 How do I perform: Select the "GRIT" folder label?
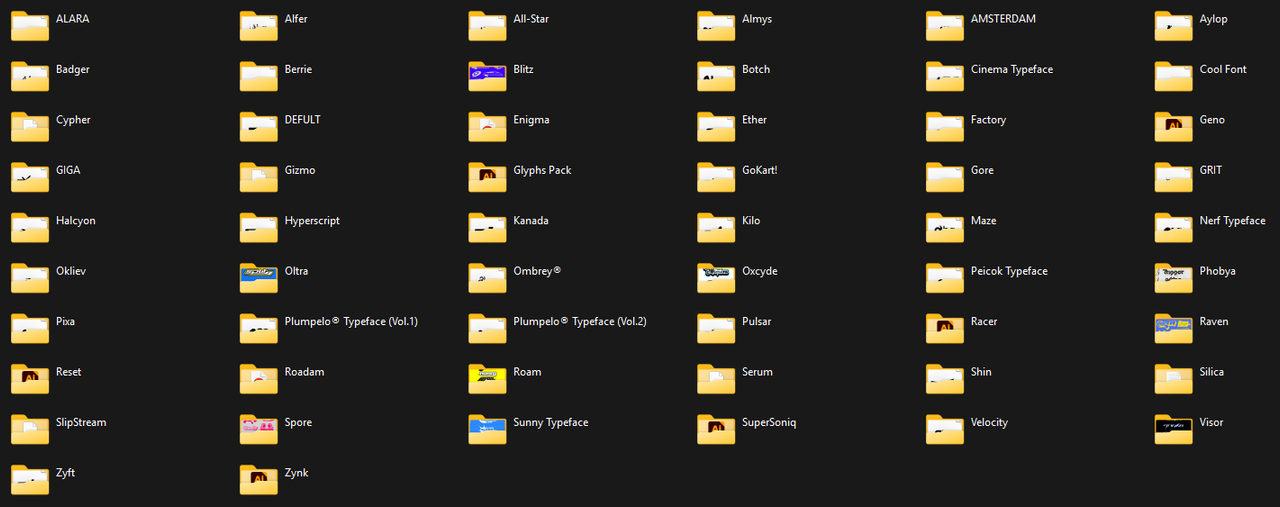tap(1211, 170)
